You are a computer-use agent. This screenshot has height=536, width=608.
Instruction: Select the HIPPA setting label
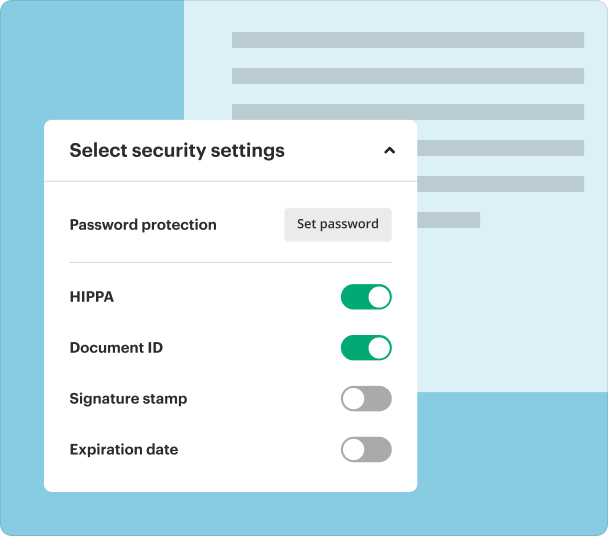[92, 297]
